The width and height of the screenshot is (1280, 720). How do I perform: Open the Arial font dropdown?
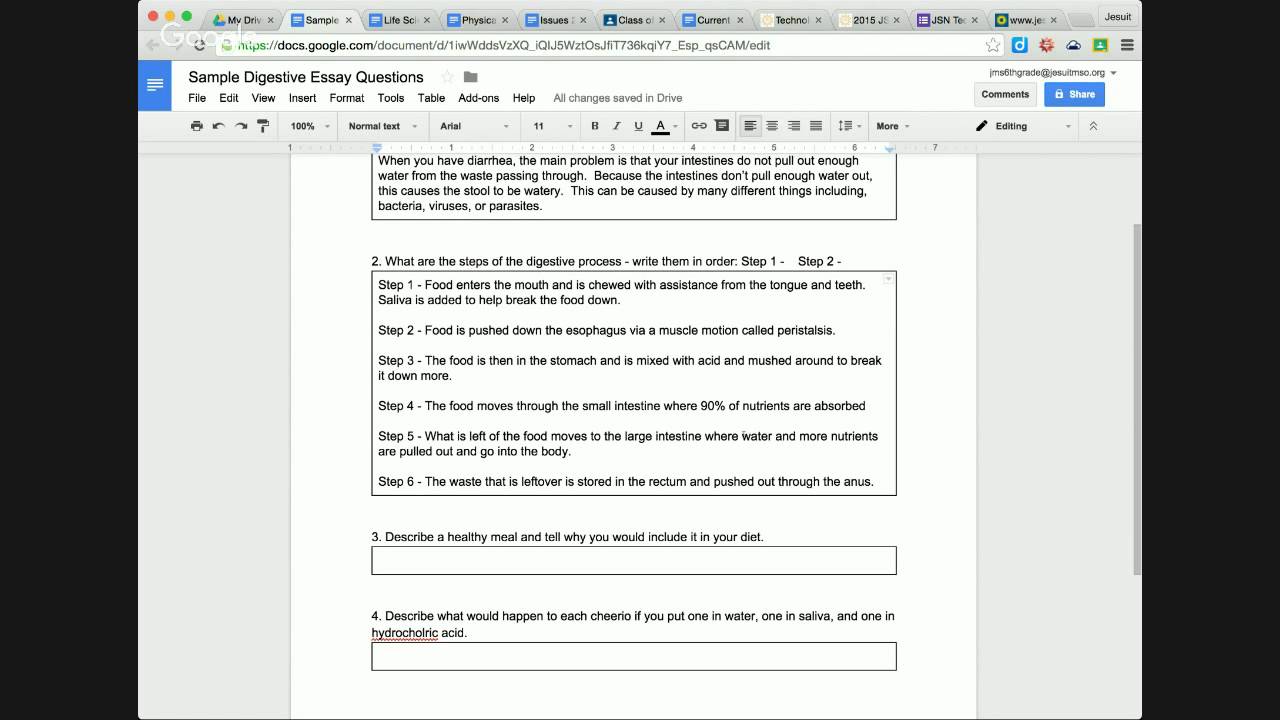474,126
